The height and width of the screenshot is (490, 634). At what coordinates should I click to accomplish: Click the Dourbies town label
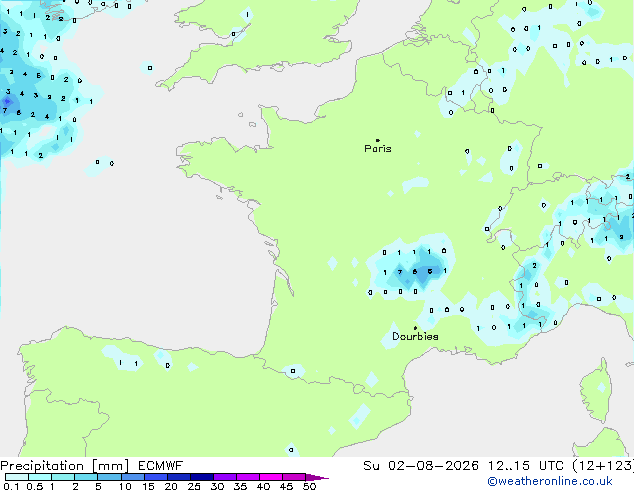coord(415,336)
